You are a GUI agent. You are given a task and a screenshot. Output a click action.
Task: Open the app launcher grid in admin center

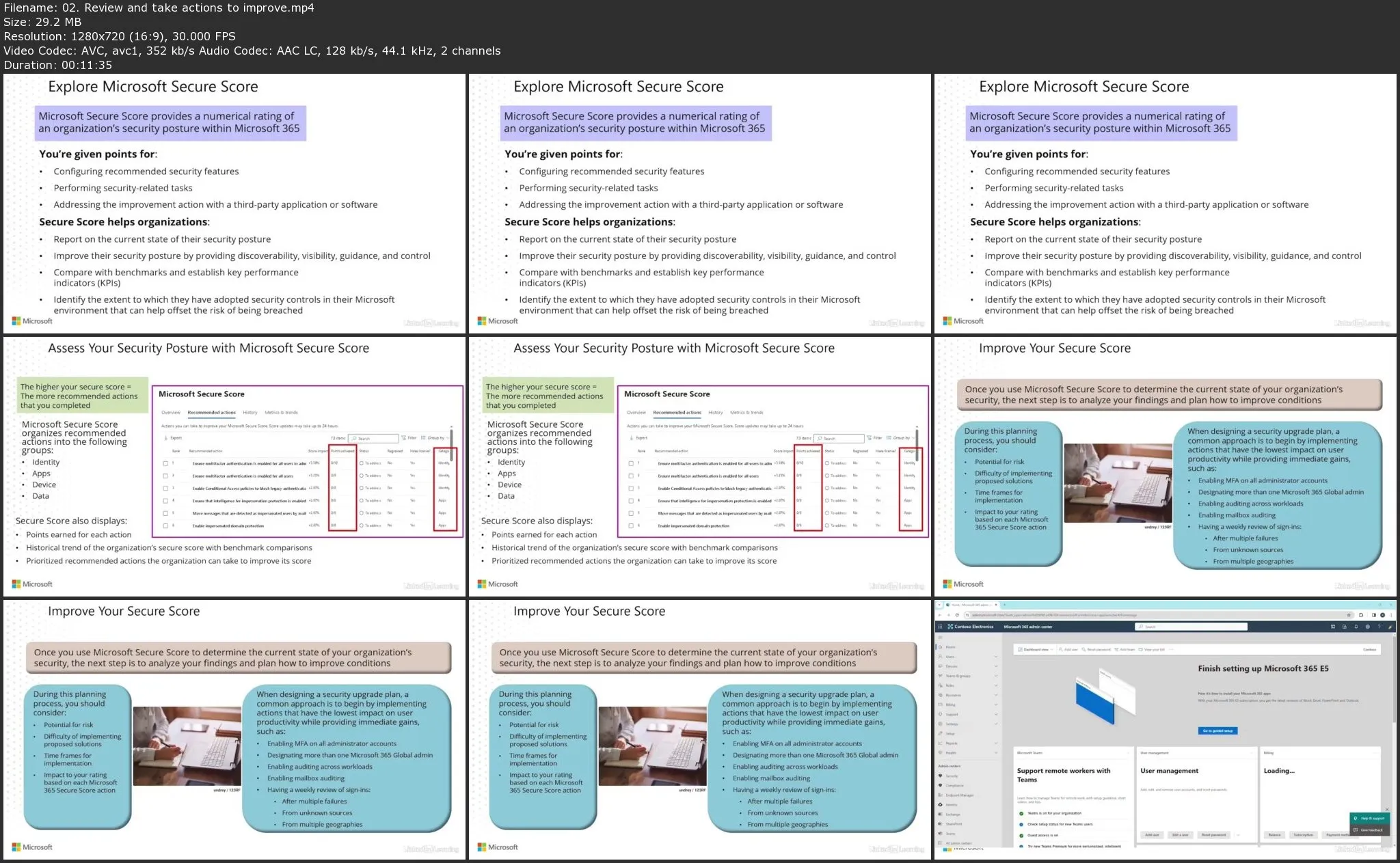pyautogui.click(x=940, y=627)
